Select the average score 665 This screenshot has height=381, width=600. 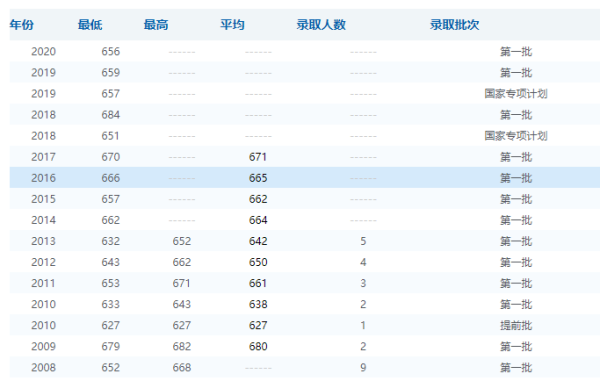258,177
